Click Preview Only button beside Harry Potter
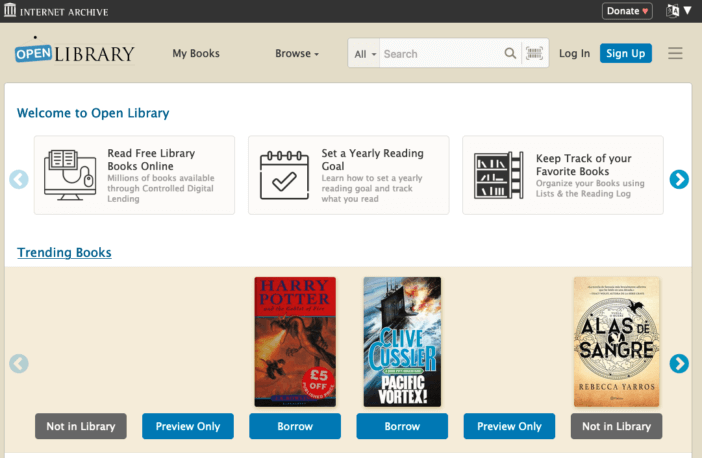This screenshot has height=458, width=702. coord(188,426)
